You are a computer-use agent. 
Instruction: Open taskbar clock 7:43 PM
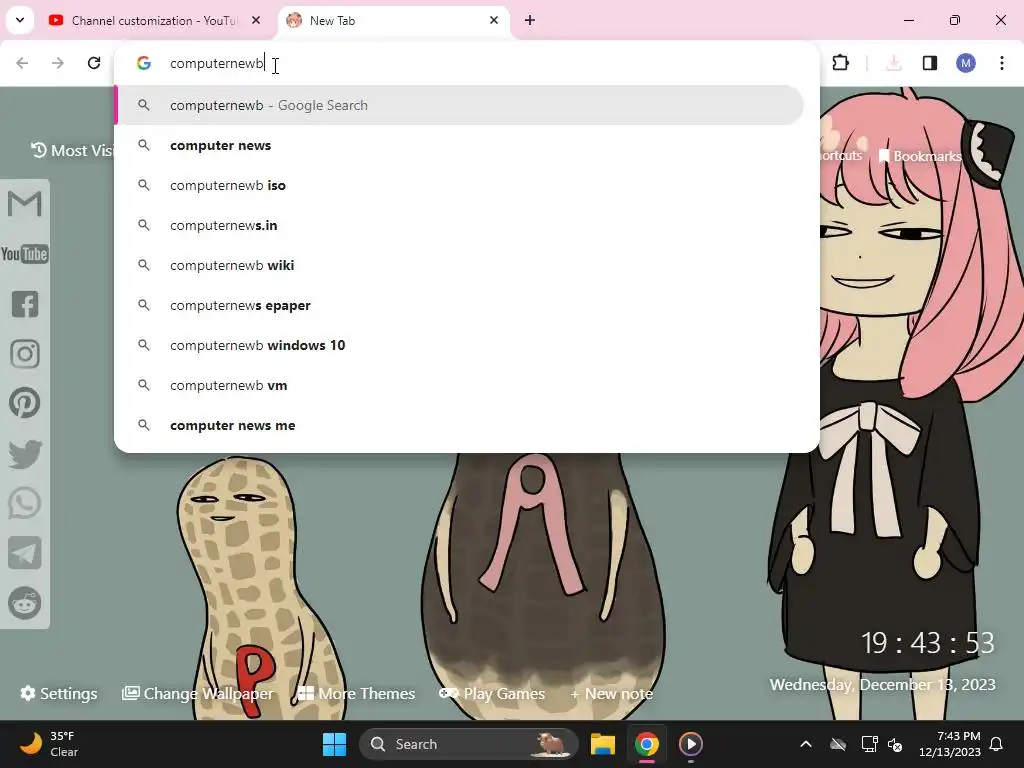tap(950, 744)
